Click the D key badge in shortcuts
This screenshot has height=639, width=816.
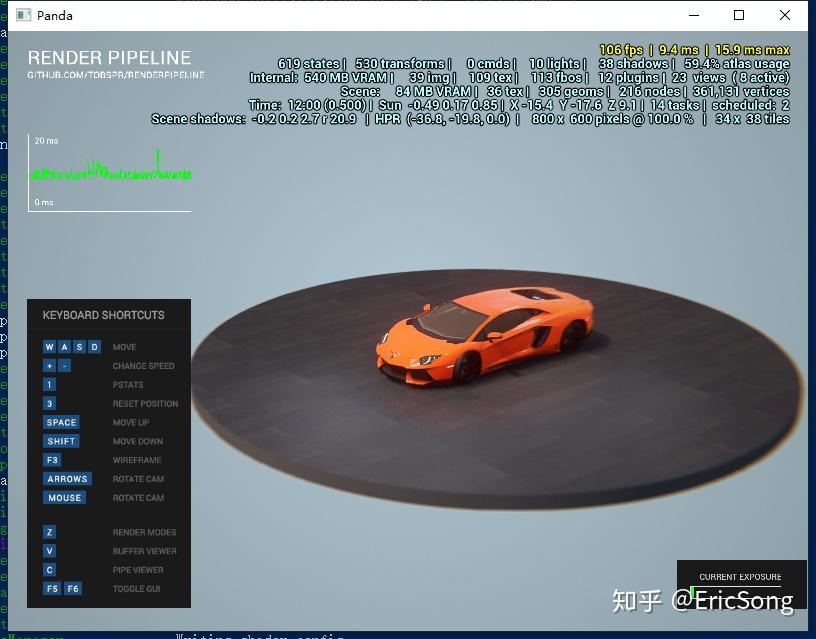94,347
